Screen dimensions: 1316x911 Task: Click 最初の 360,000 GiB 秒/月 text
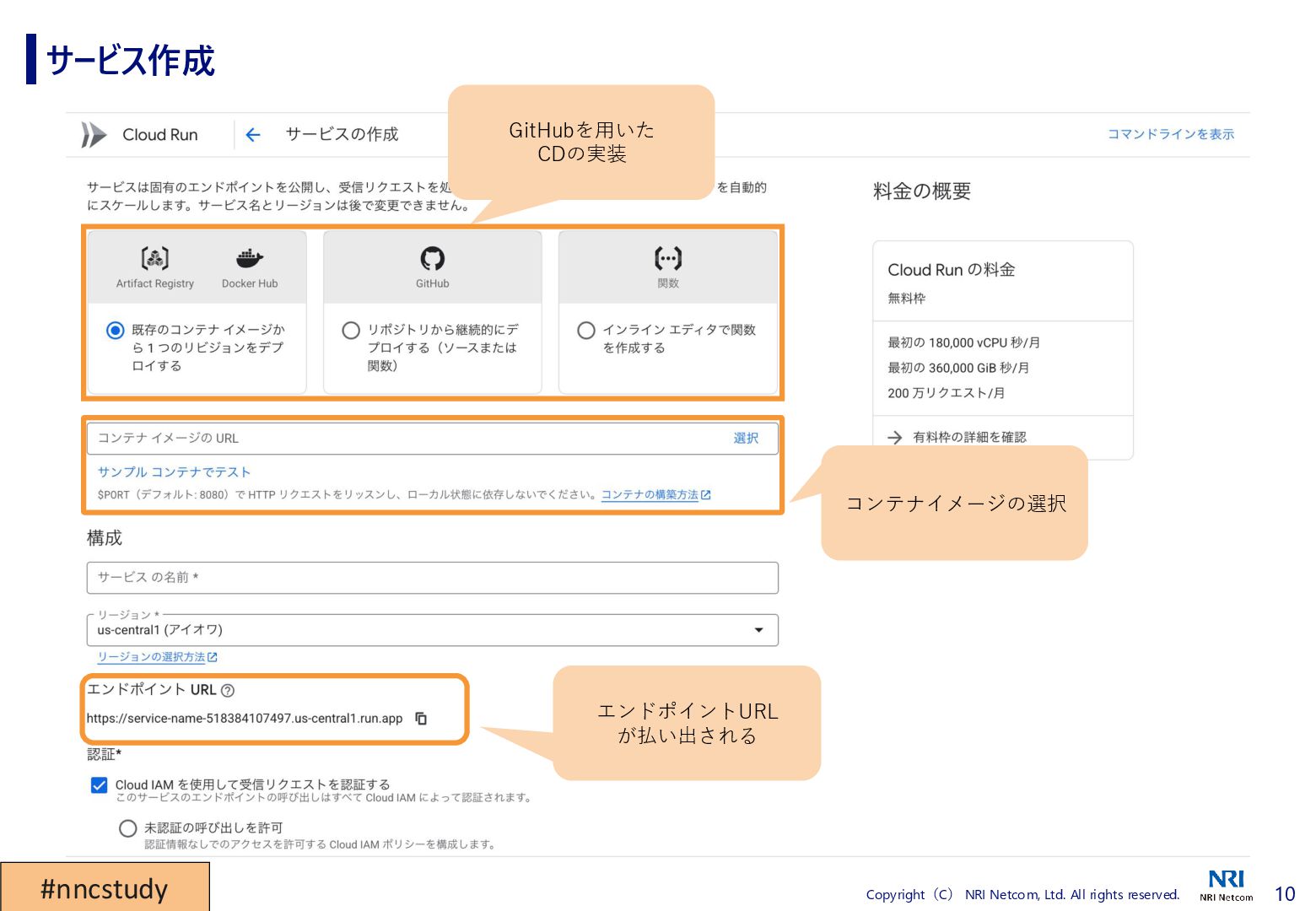click(x=958, y=368)
